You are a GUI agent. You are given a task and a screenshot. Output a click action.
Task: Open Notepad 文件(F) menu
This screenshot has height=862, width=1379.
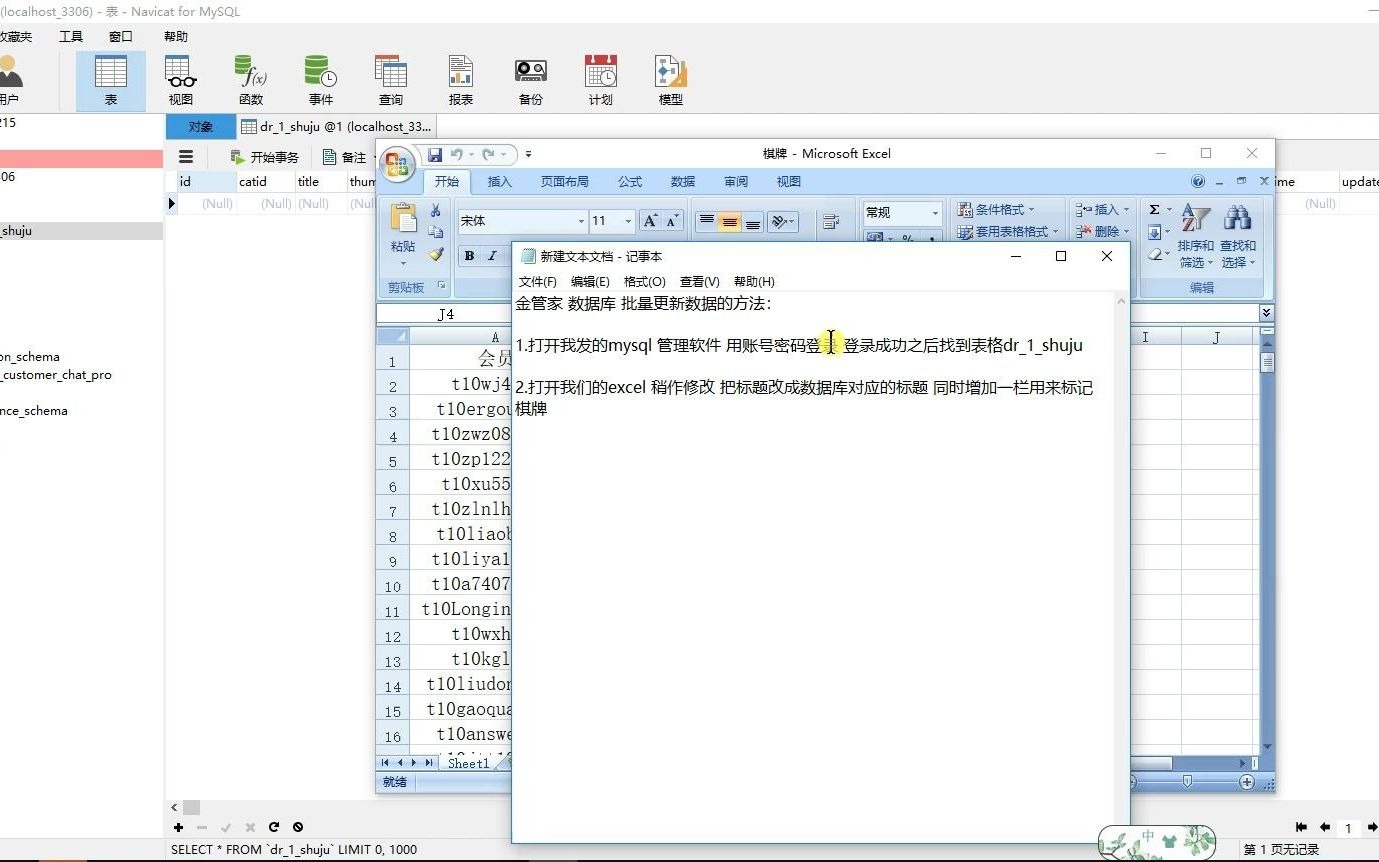pyautogui.click(x=537, y=282)
